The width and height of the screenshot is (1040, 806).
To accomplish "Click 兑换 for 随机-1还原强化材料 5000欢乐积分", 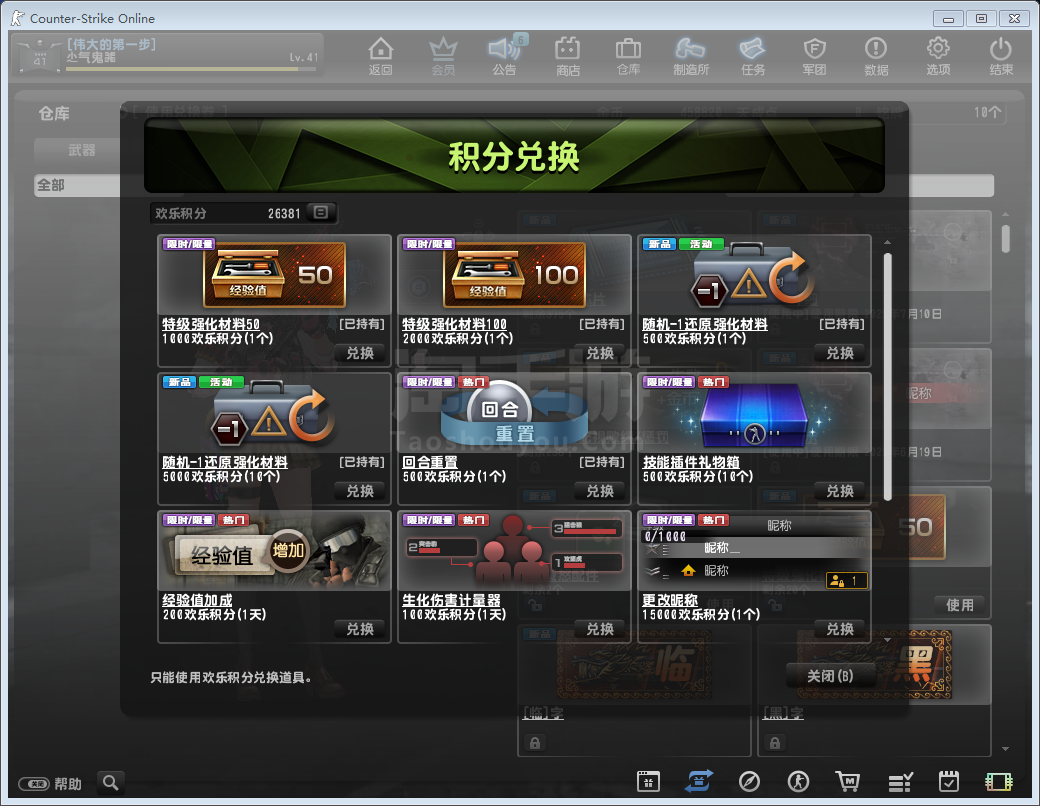I will point(360,491).
